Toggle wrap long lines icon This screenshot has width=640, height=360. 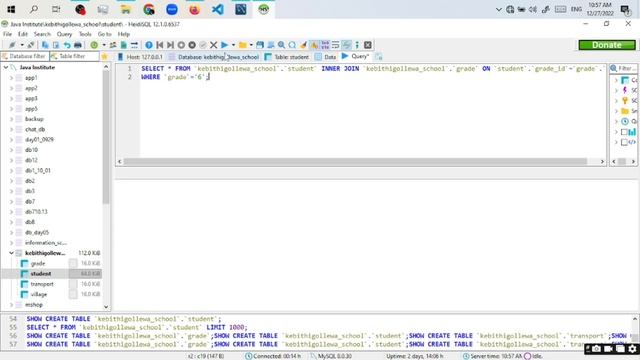pos(336,45)
